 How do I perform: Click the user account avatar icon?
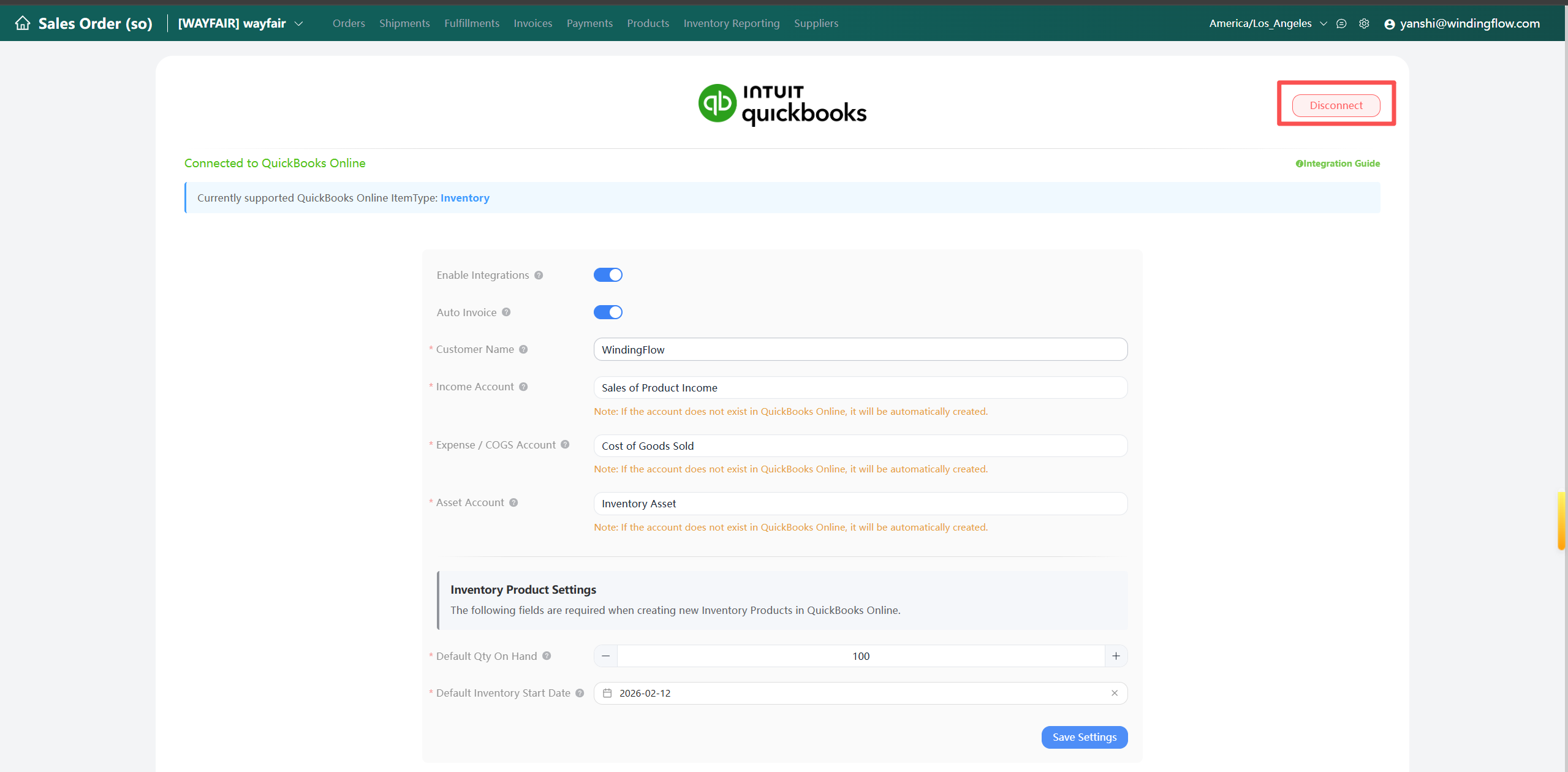point(1389,24)
